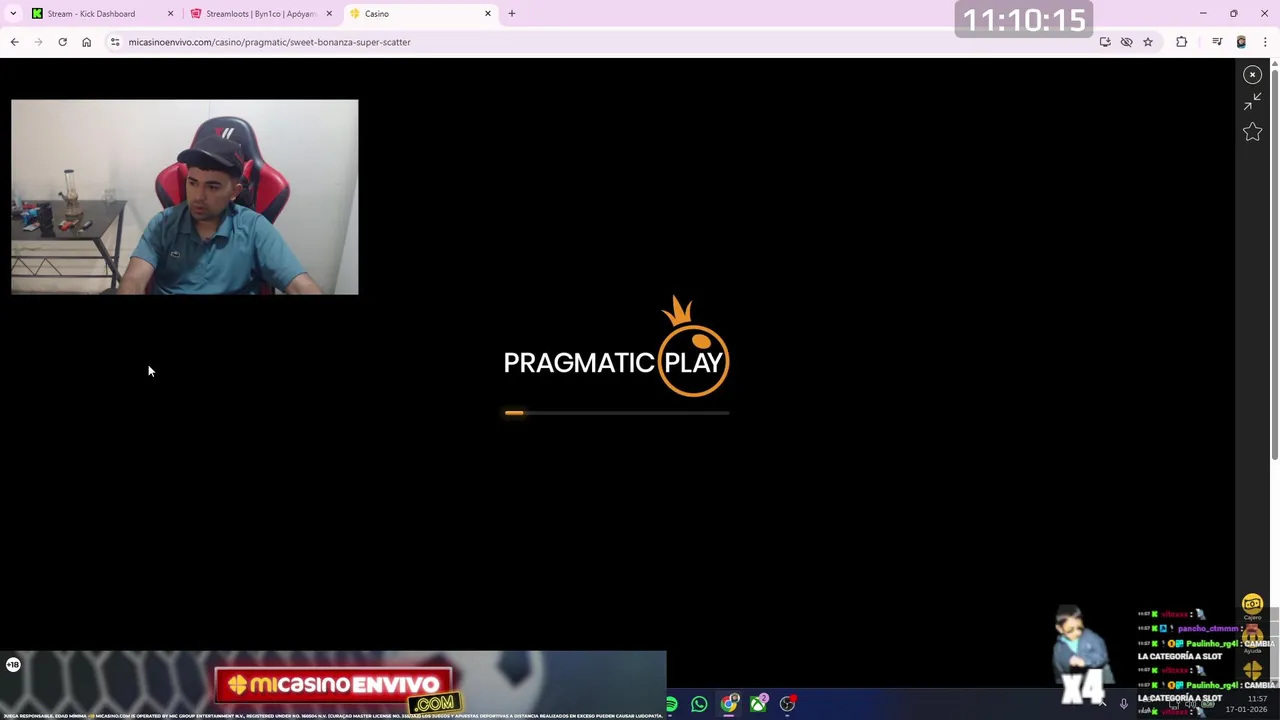Close the Kick Dashboard tab
The width and height of the screenshot is (1280, 720).
170,14
